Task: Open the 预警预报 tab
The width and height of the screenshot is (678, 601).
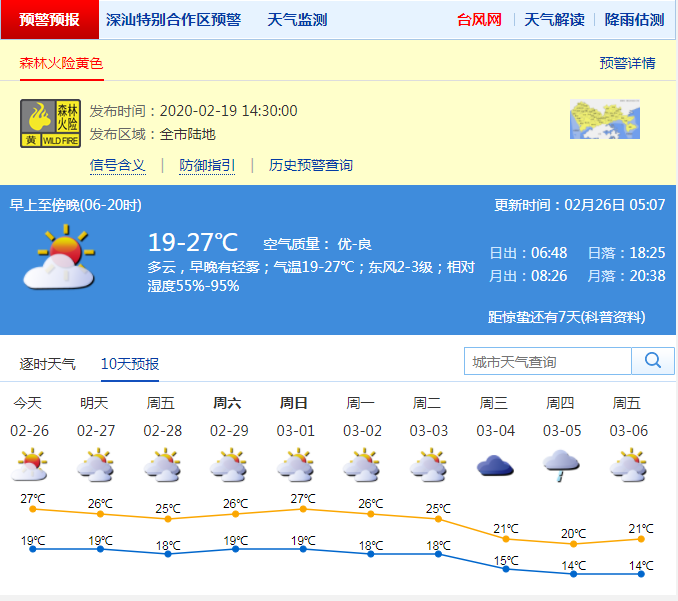Action: [x=50, y=20]
